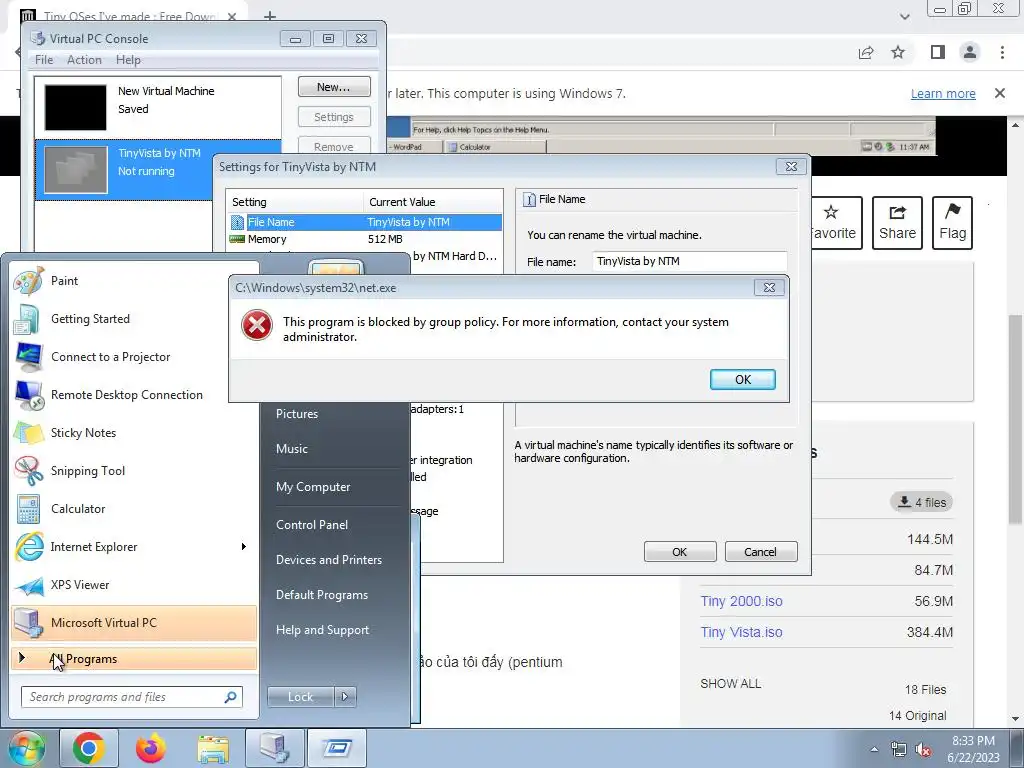Open XPS Viewer
The height and width of the screenshot is (768, 1024).
134,584
